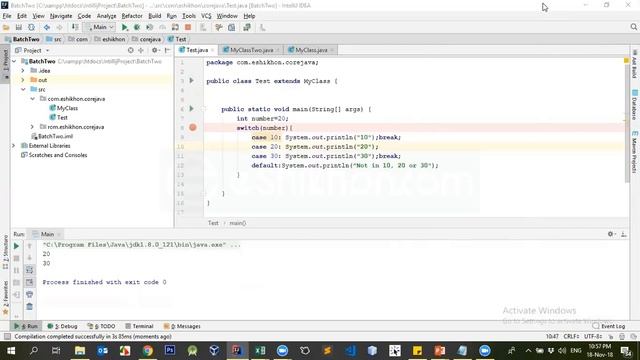Open the Project view selector dropdown
640x360 pixels.
[33, 50]
